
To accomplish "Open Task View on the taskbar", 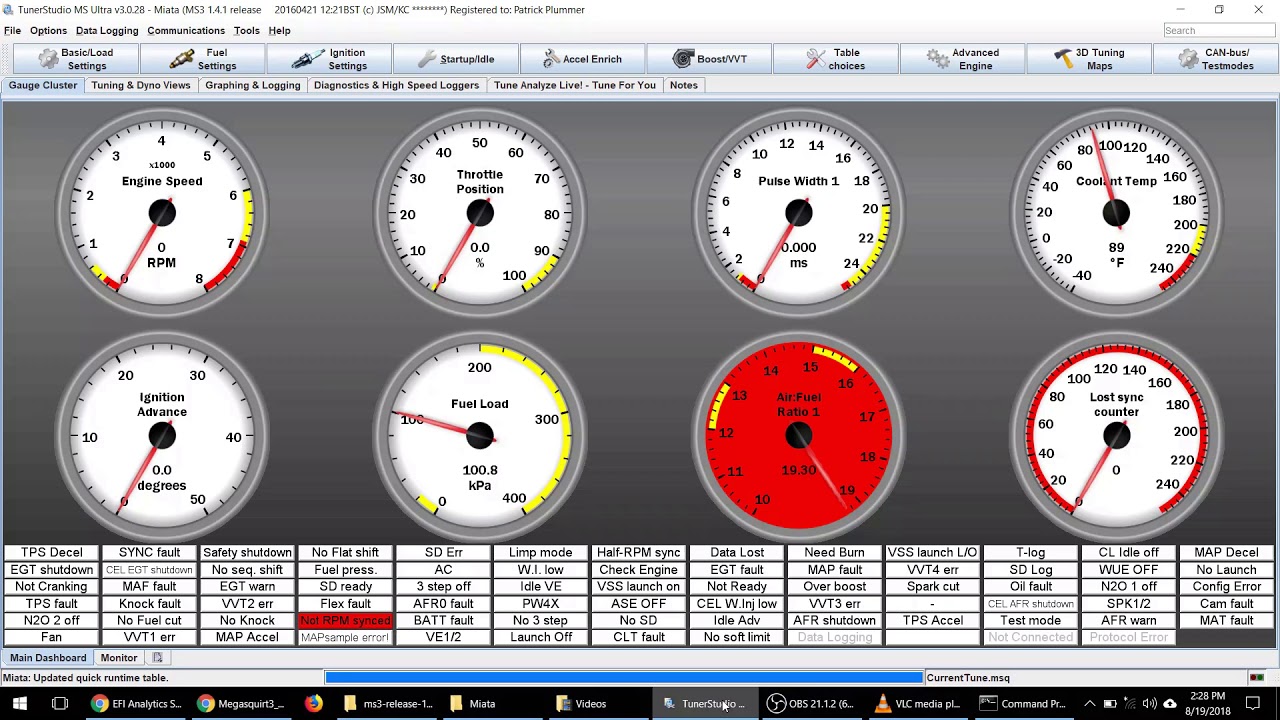I will click(x=60, y=704).
